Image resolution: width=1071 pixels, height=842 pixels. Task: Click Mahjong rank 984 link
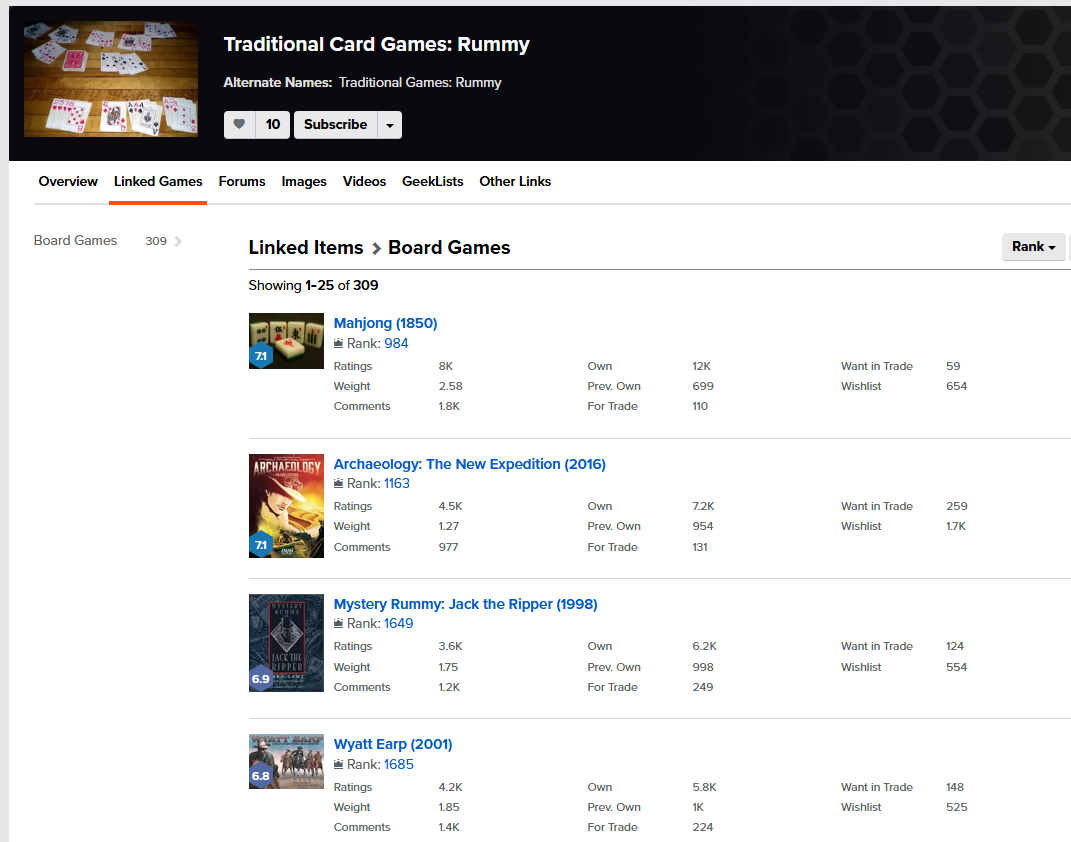click(396, 343)
